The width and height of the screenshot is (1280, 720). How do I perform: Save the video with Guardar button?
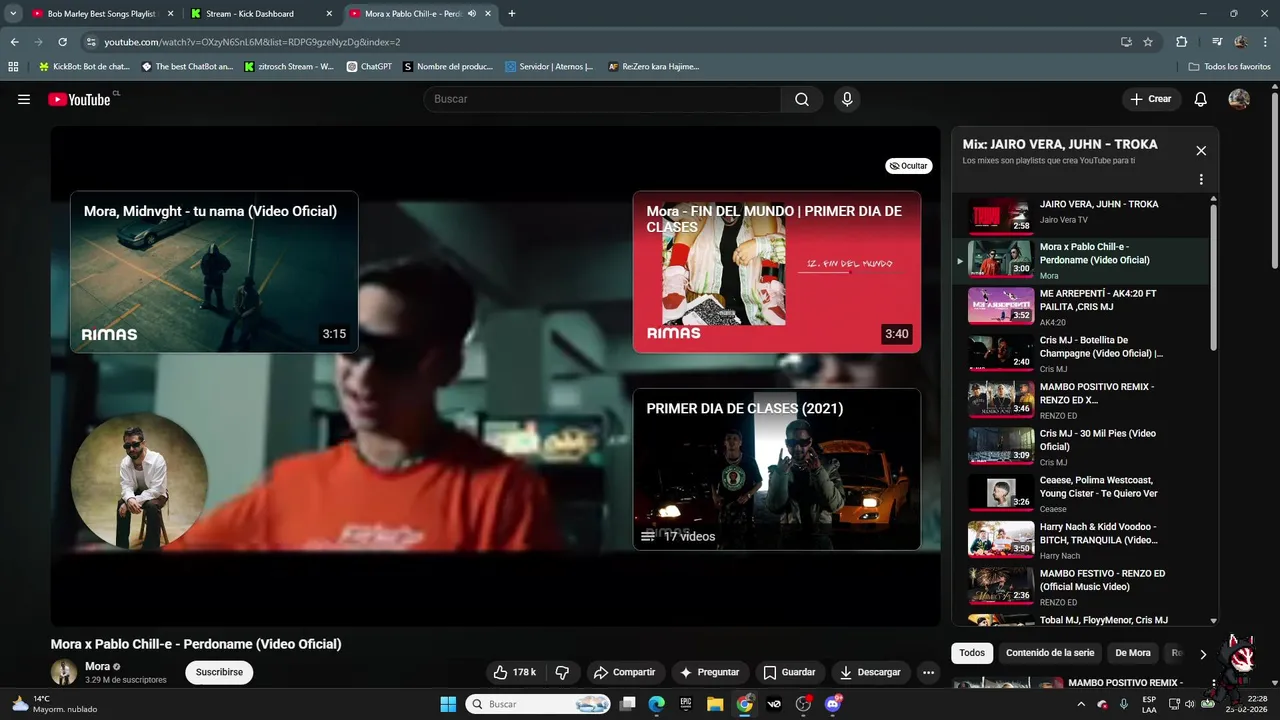790,672
